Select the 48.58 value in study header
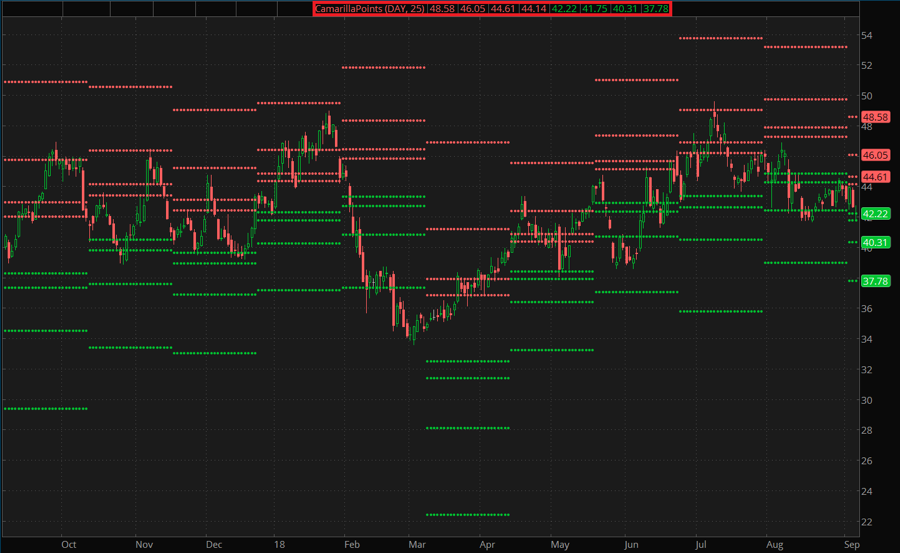Screen dimensions: 900x553 tap(442, 9)
